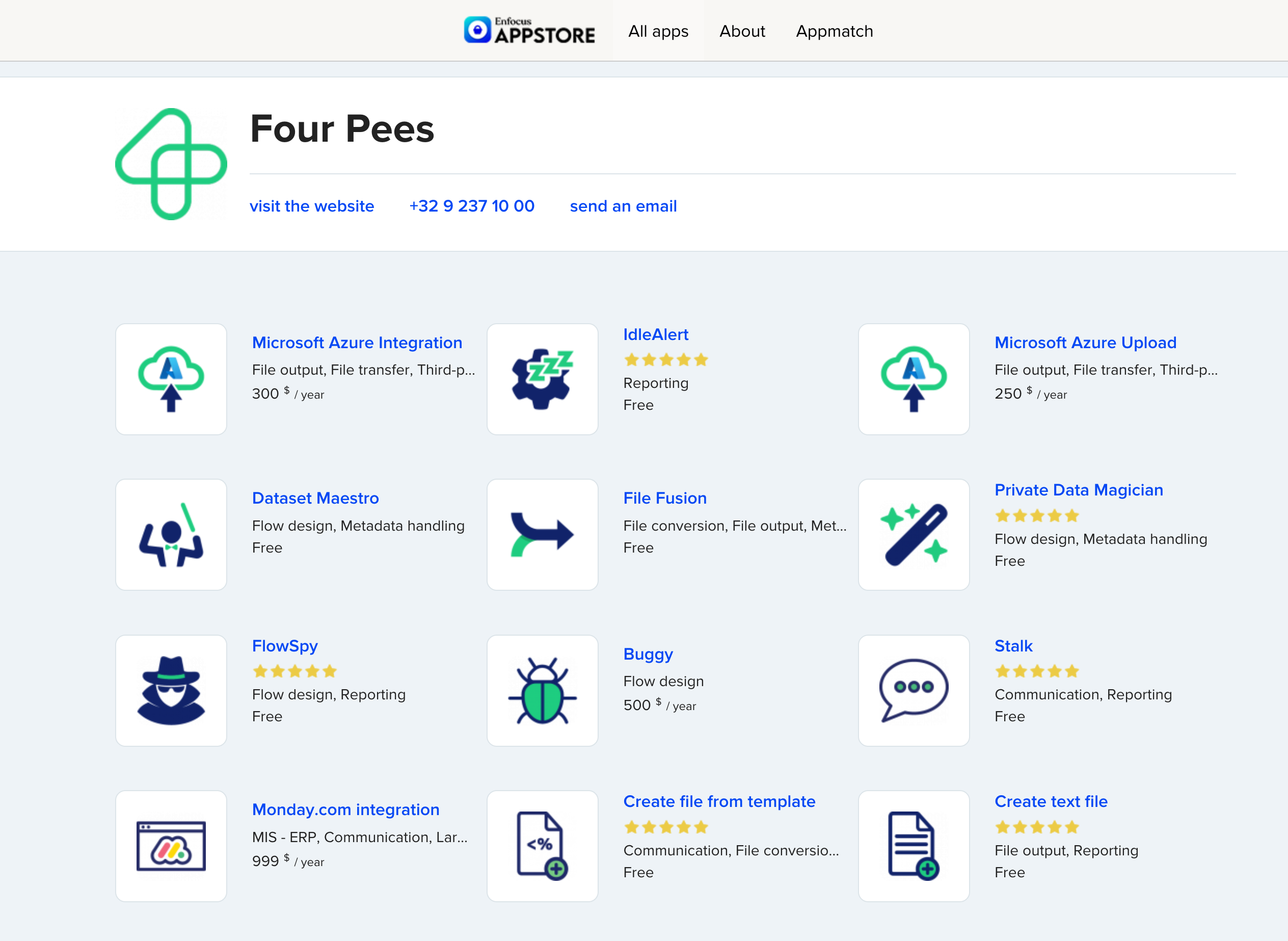The height and width of the screenshot is (941, 1288).
Task: Click the Enfocus Appstore logo
Action: click(x=529, y=30)
